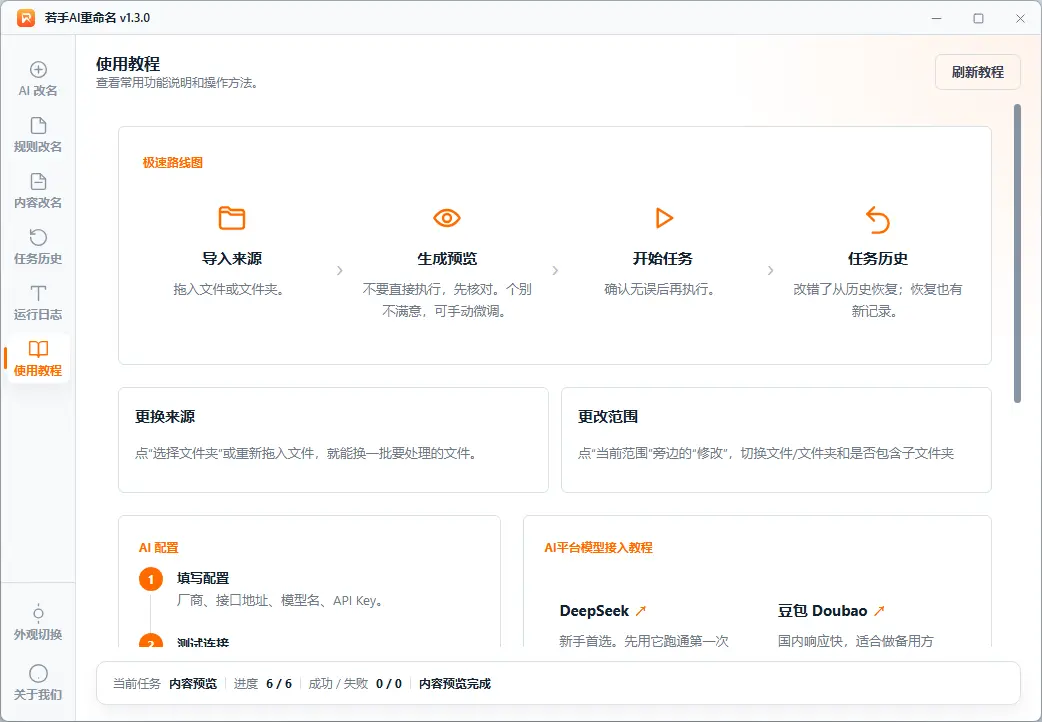Image resolution: width=1042 pixels, height=722 pixels.
Task: Click the 极速路线图 heading
Action: pyautogui.click(x=173, y=163)
